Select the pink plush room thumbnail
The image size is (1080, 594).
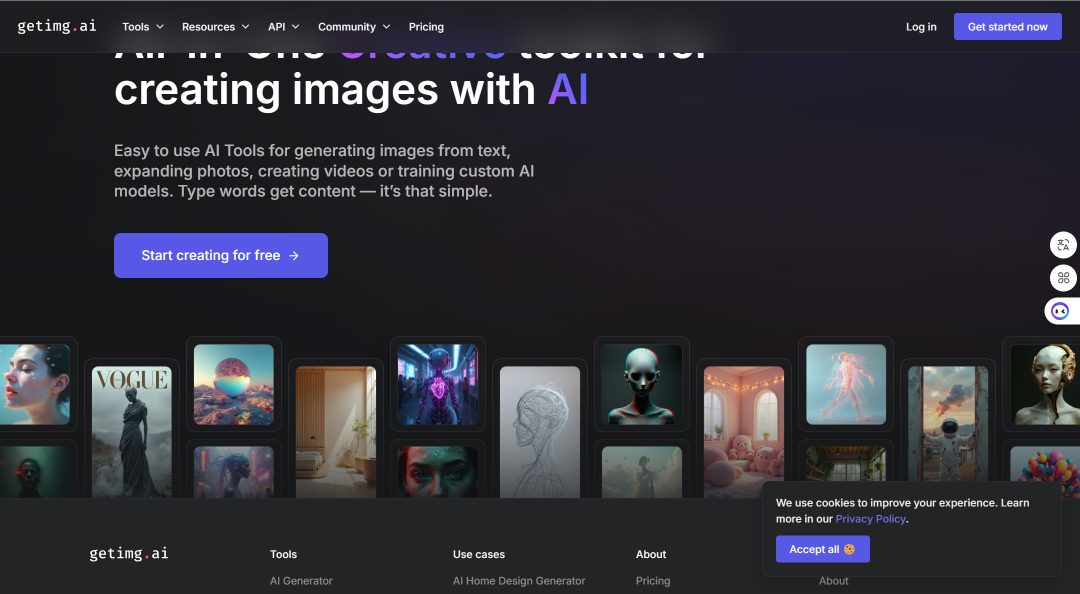[x=744, y=431]
